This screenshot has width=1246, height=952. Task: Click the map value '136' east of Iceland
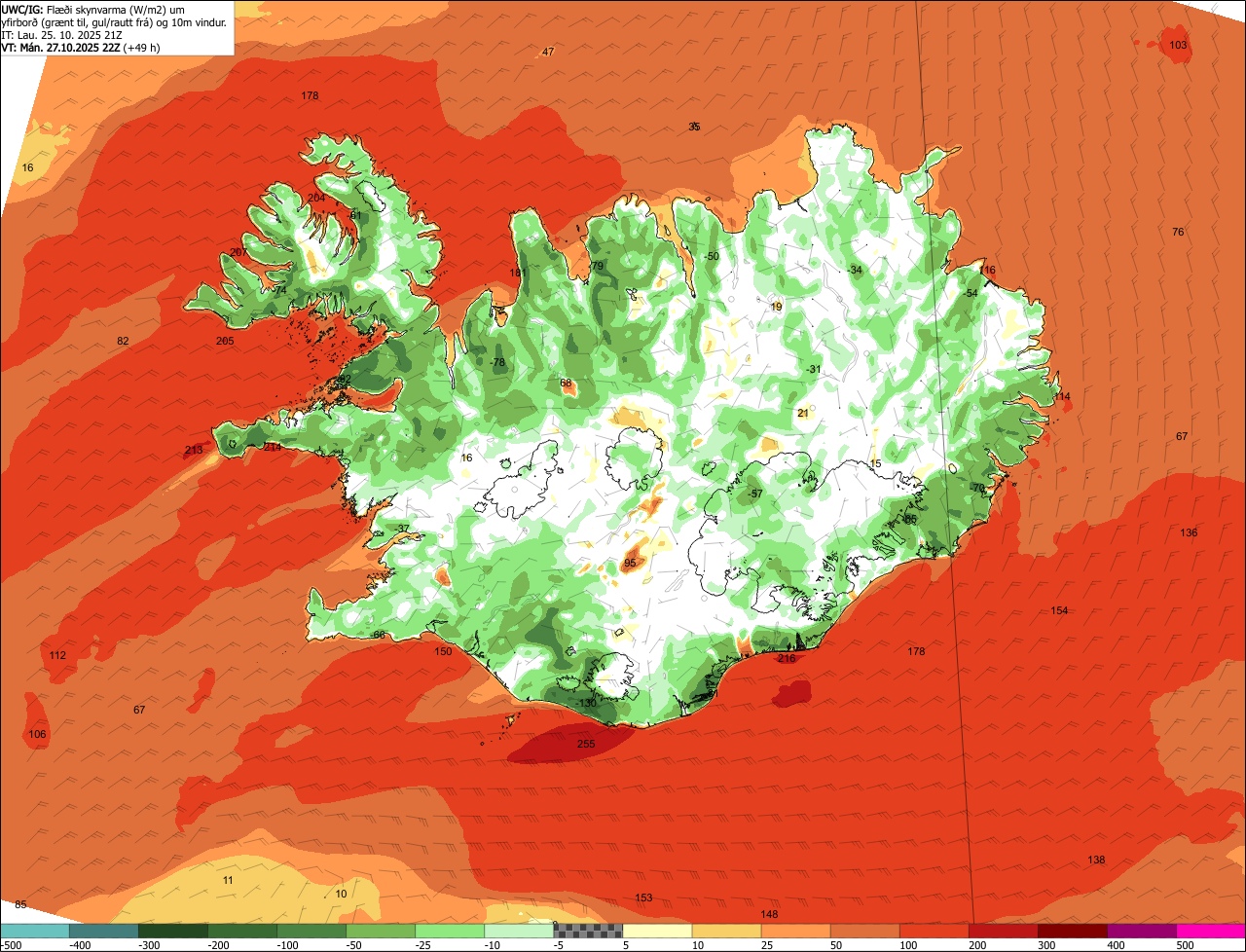(1189, 532)
